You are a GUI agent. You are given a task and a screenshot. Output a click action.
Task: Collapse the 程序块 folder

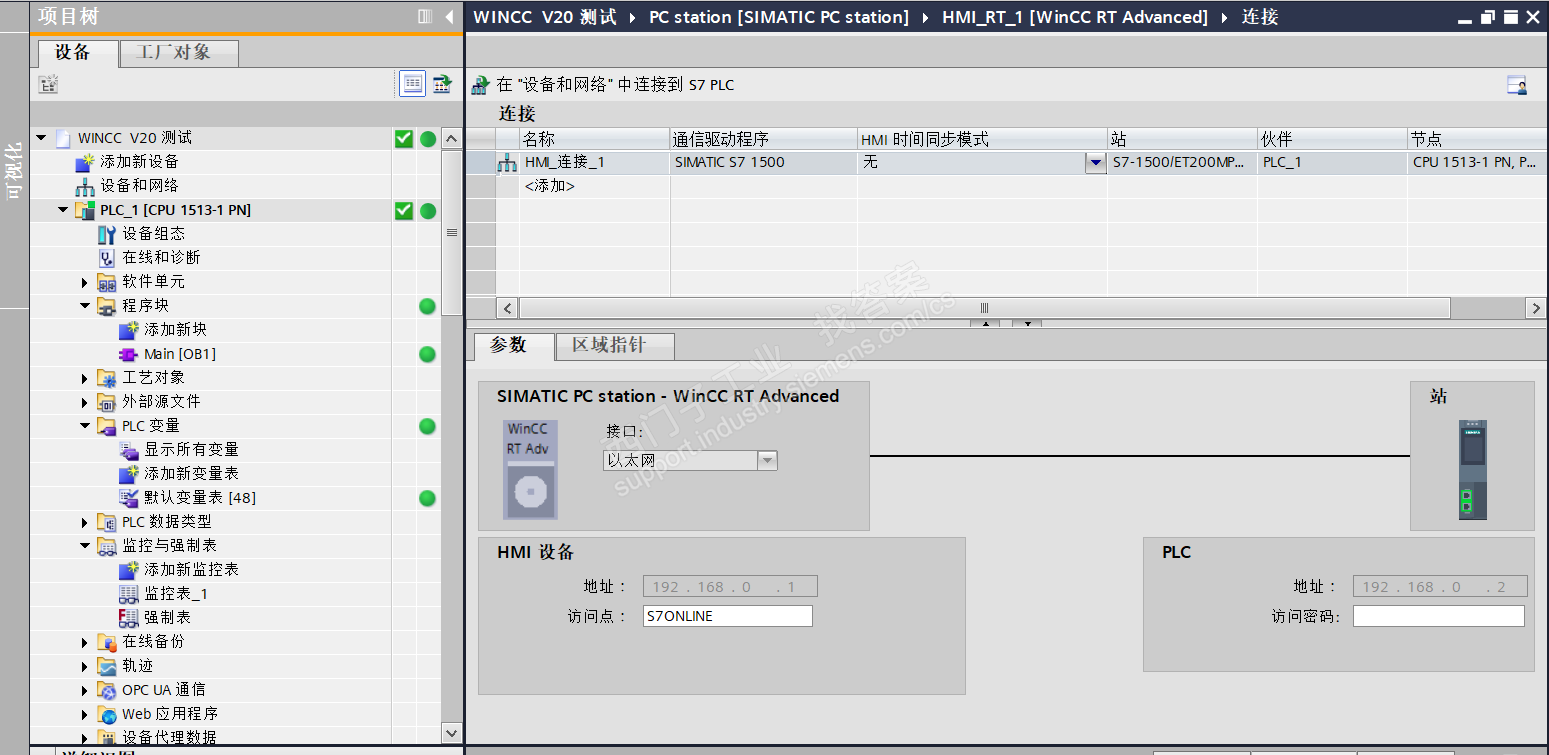[85, 306]
